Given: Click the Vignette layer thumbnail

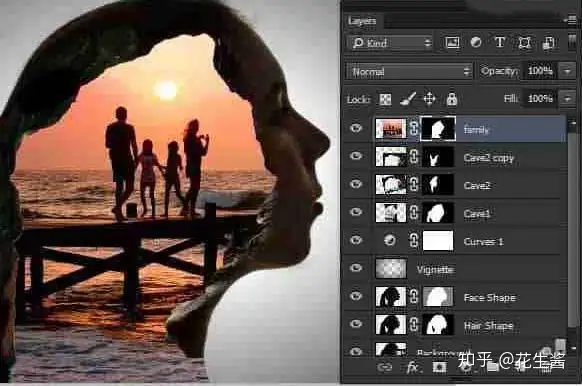Looking at the screenshot, I should [x=391, y=268].
